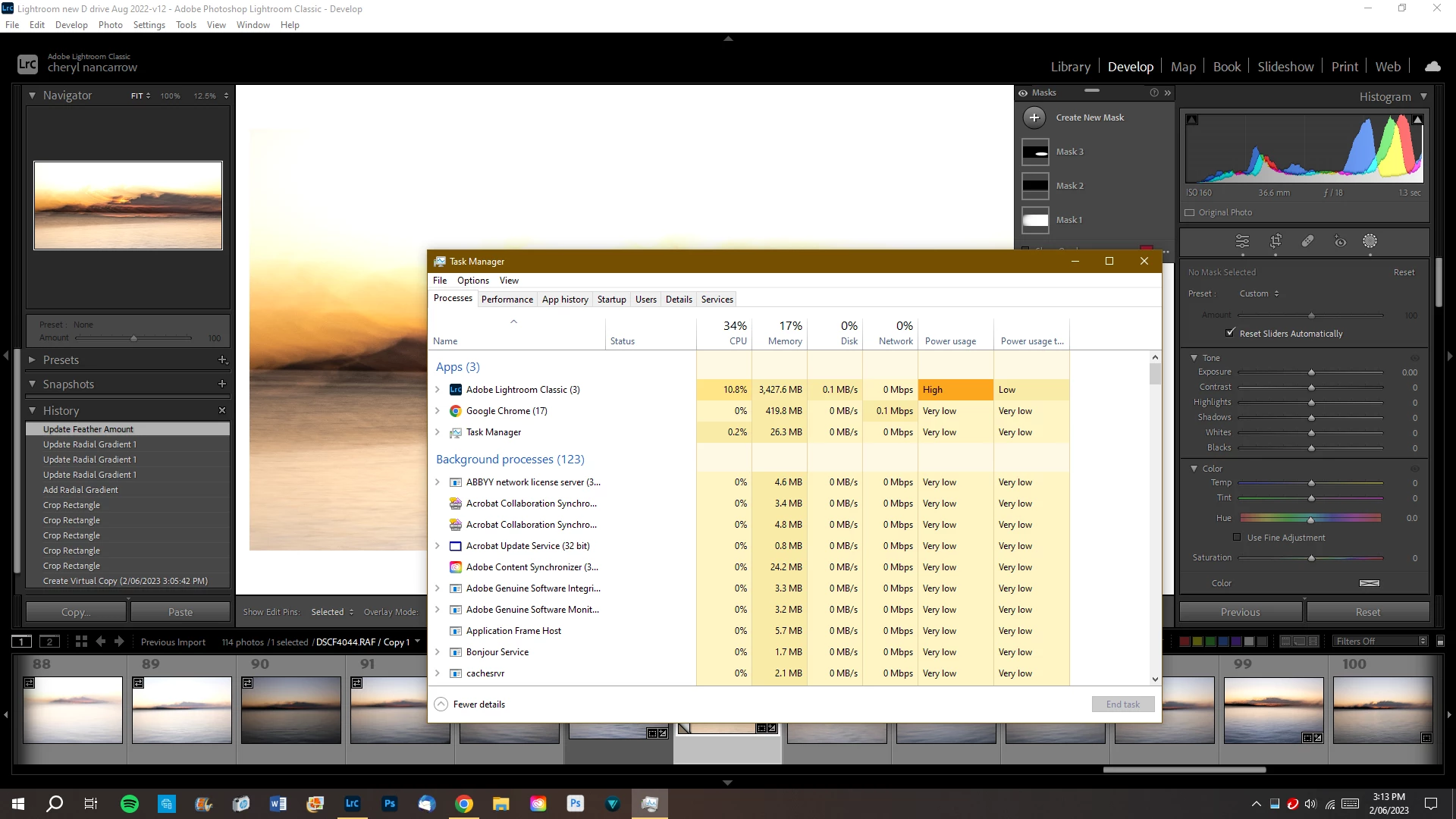Click the Previous button in Develop panel

point(1240,612)
